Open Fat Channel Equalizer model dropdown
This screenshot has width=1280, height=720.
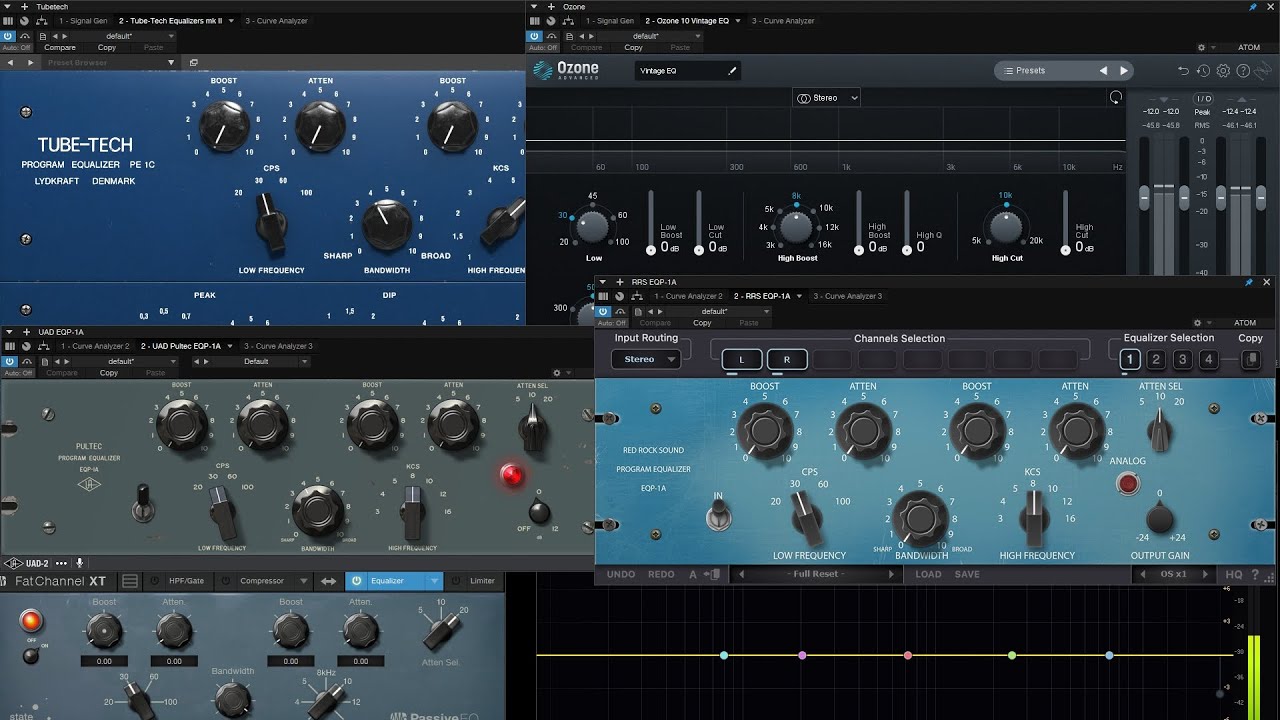tap(434, 581)
